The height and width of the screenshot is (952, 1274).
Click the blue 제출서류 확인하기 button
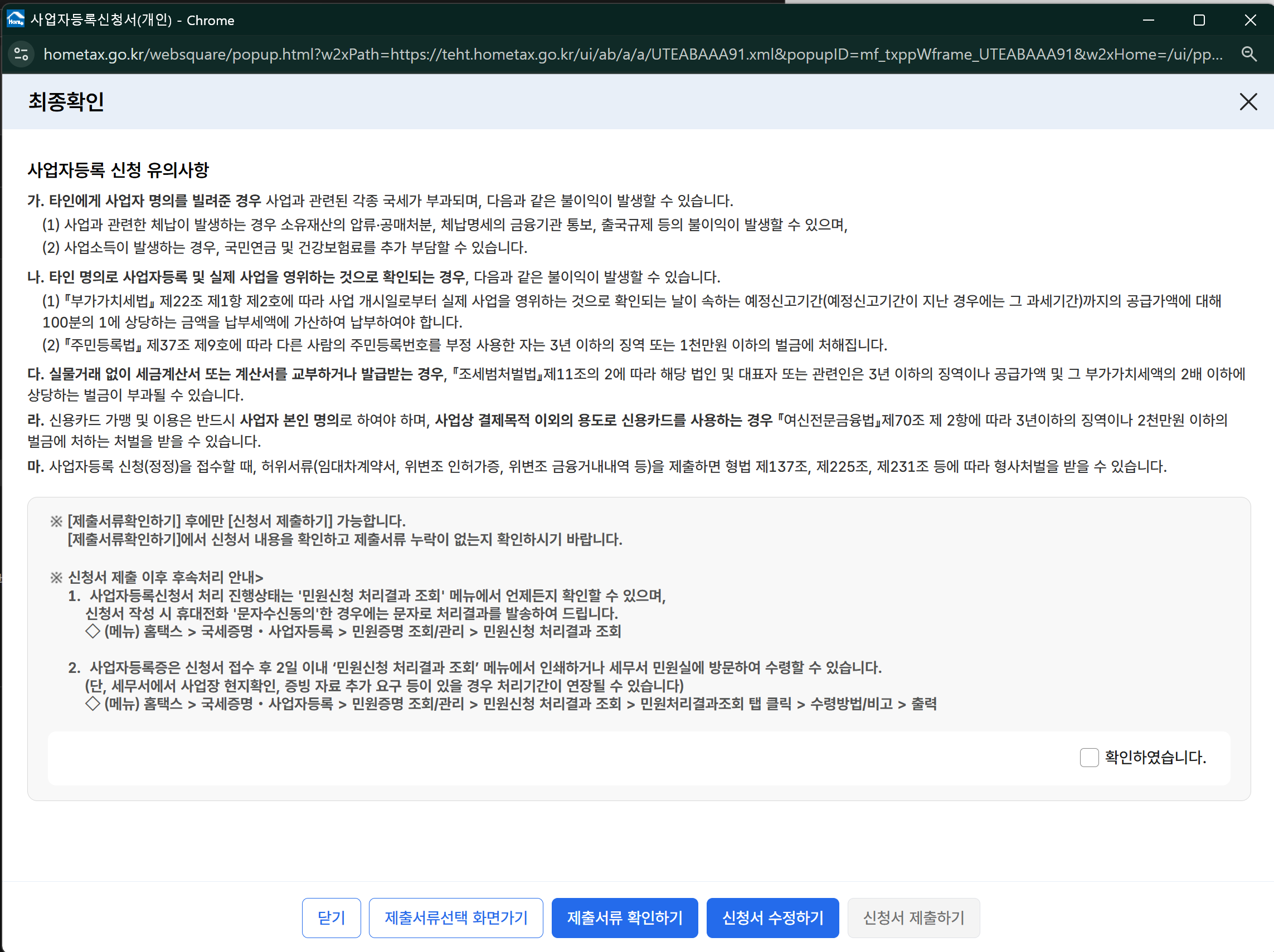point(624,917)
